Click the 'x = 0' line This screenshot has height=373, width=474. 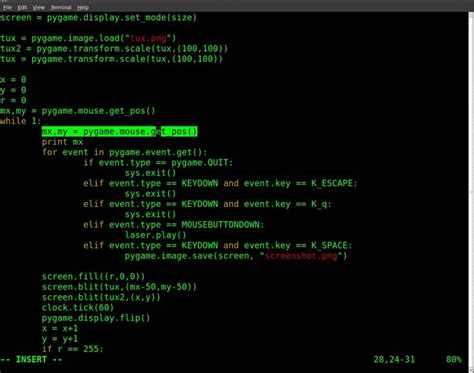point(13,80)
